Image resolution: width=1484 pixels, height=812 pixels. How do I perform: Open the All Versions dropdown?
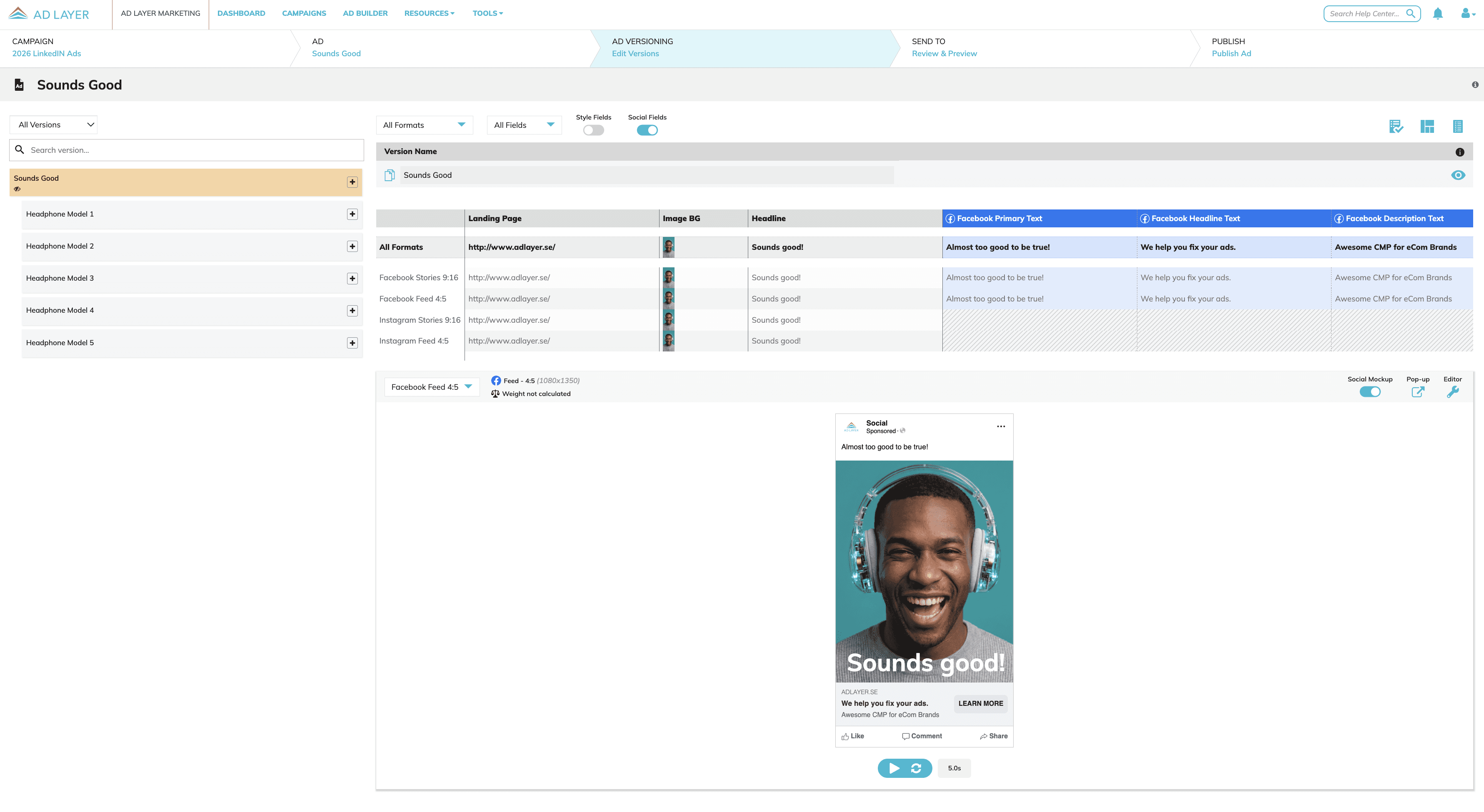(54, 125)
